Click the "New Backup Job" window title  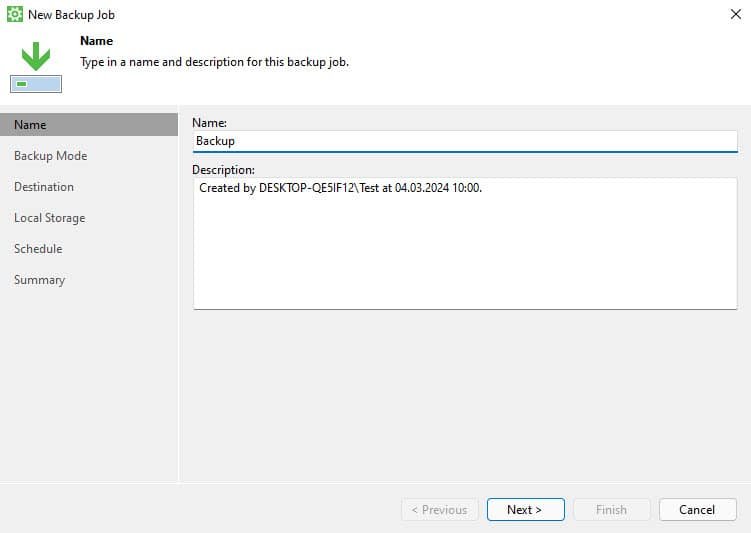click(x=71, y=15)
